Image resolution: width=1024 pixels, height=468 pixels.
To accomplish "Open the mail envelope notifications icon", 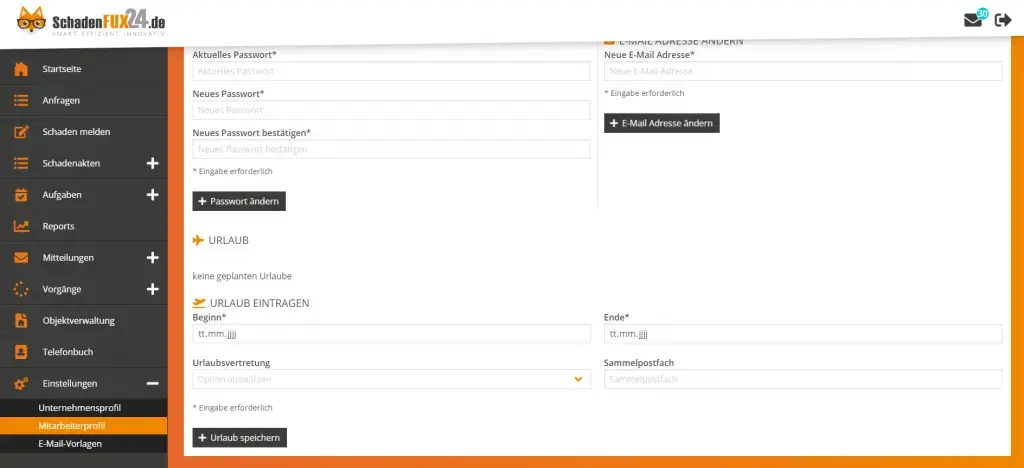I will [x=973, y=20].
